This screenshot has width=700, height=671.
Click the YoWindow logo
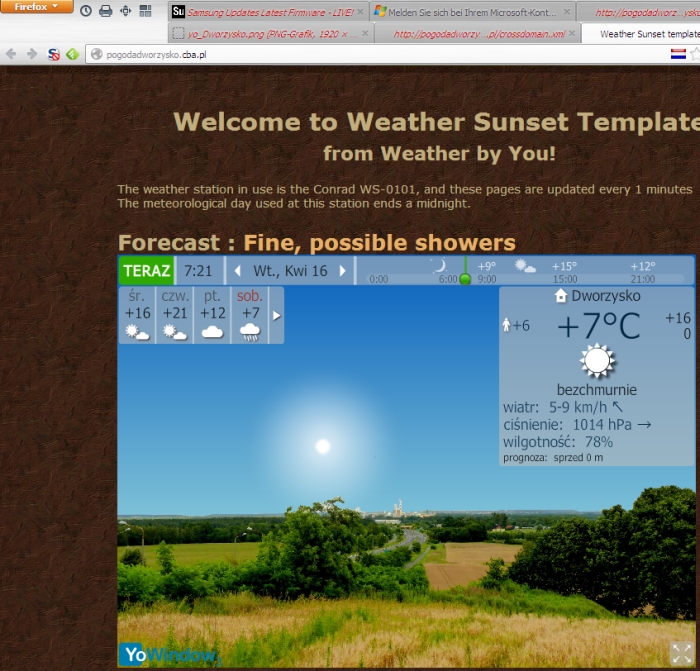[168, 655]
